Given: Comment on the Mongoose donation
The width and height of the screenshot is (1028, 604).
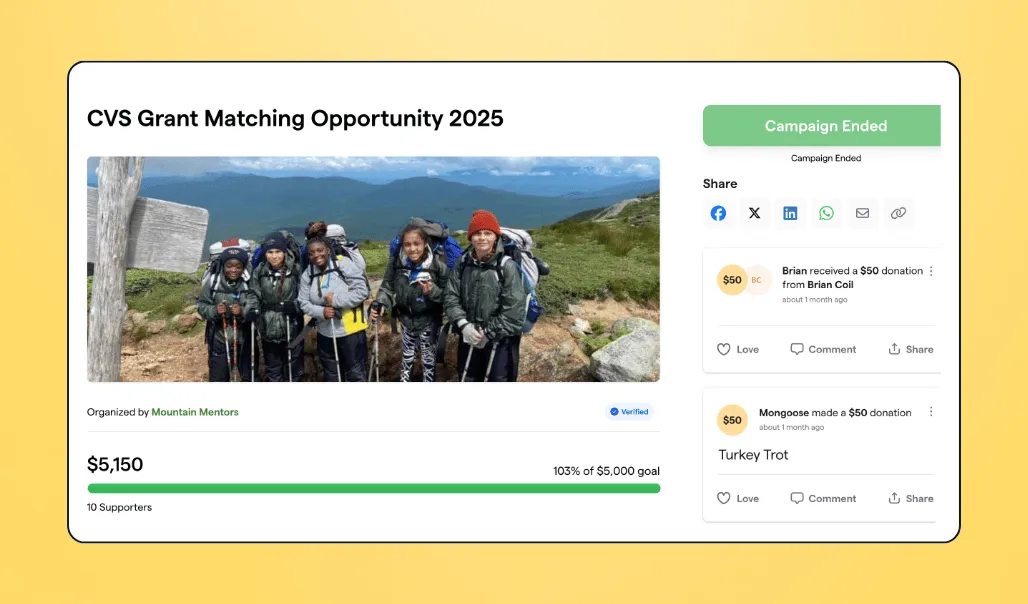Looking at the screenshot, I should [x=823, y=498].
